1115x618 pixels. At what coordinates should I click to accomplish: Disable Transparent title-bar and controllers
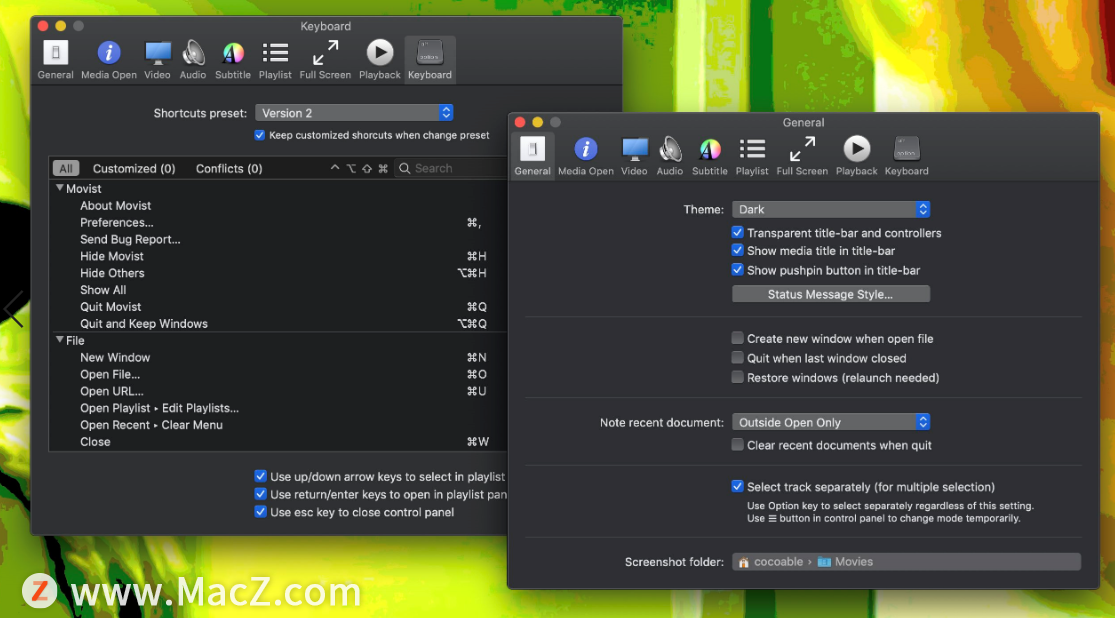pos(737,233)
